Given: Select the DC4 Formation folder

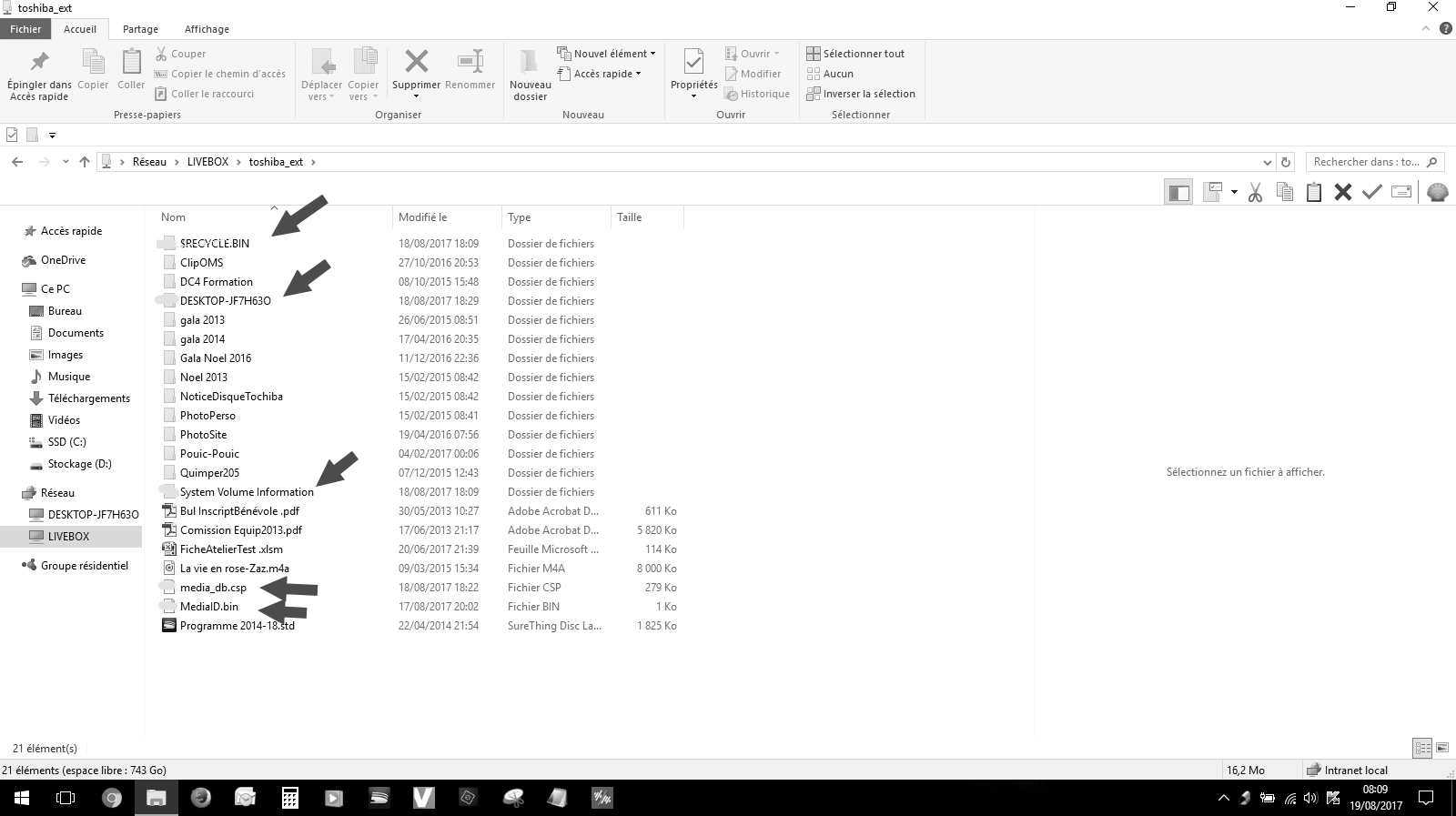Looking at the screenshot, I should 216,282.
